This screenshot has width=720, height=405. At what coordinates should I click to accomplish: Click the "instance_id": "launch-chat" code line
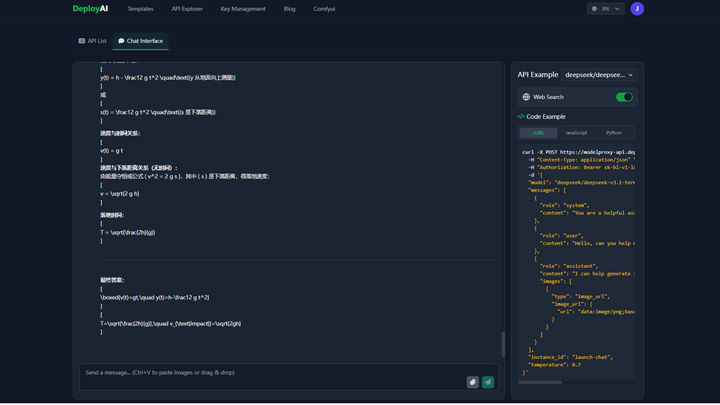tap(570, 357)
